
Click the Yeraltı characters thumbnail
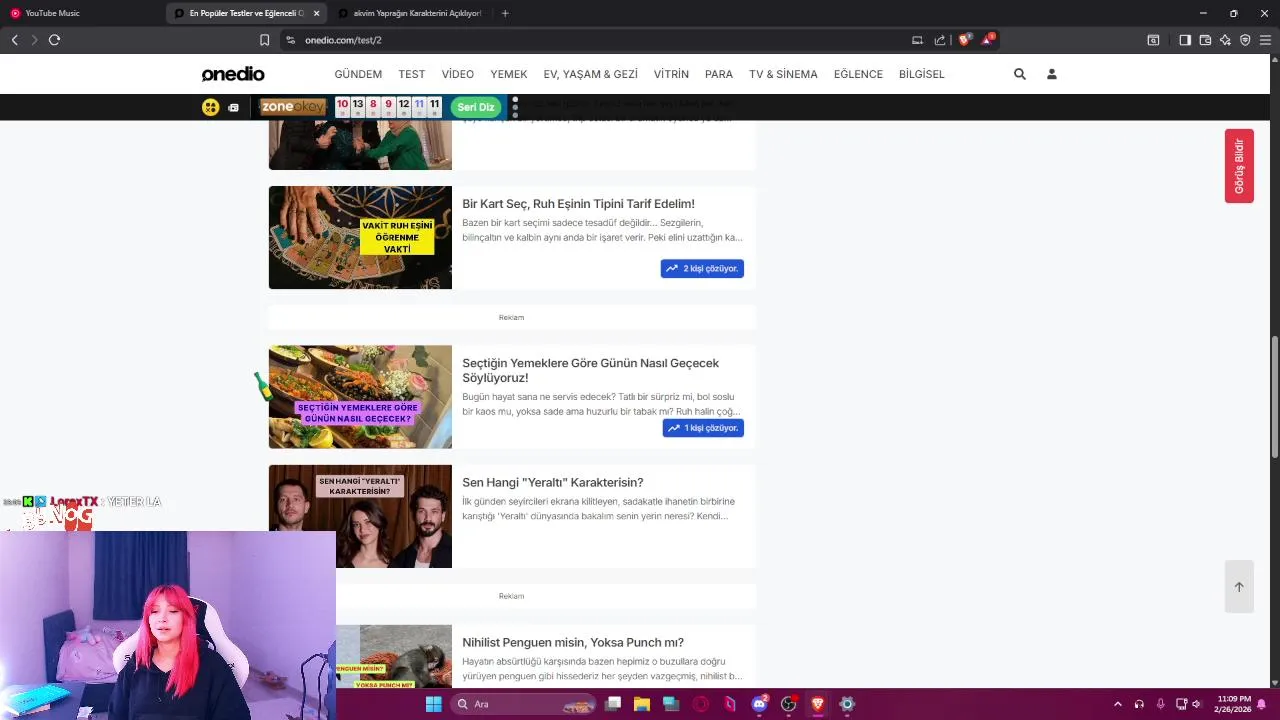click(360, 516)
